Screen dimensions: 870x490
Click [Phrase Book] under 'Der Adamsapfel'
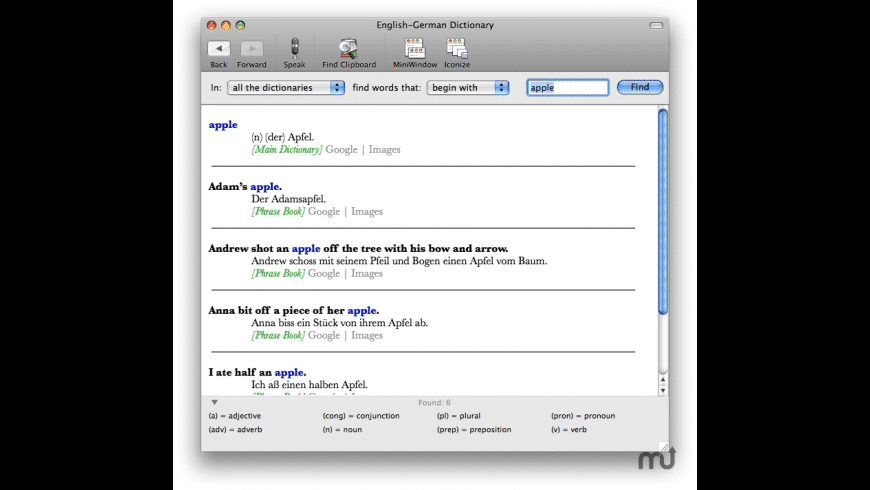[278, 212]
